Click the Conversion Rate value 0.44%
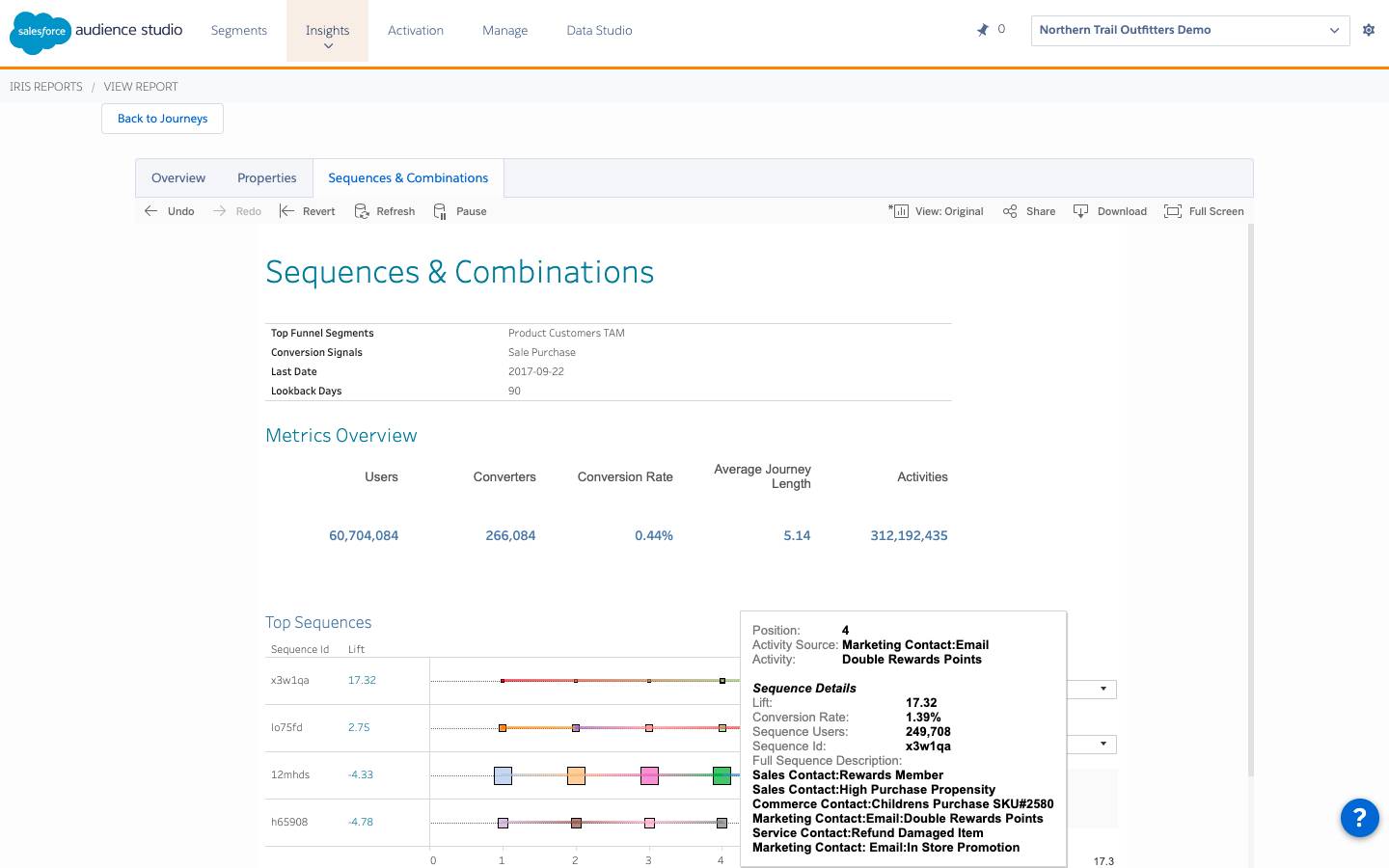The image size is (1389, 868). point(654,535)
